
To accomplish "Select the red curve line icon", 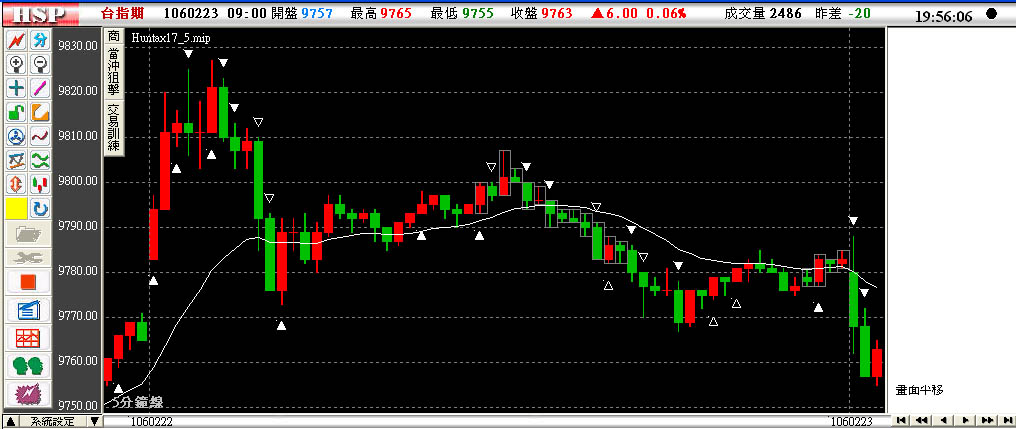I will tap(40, 136).
